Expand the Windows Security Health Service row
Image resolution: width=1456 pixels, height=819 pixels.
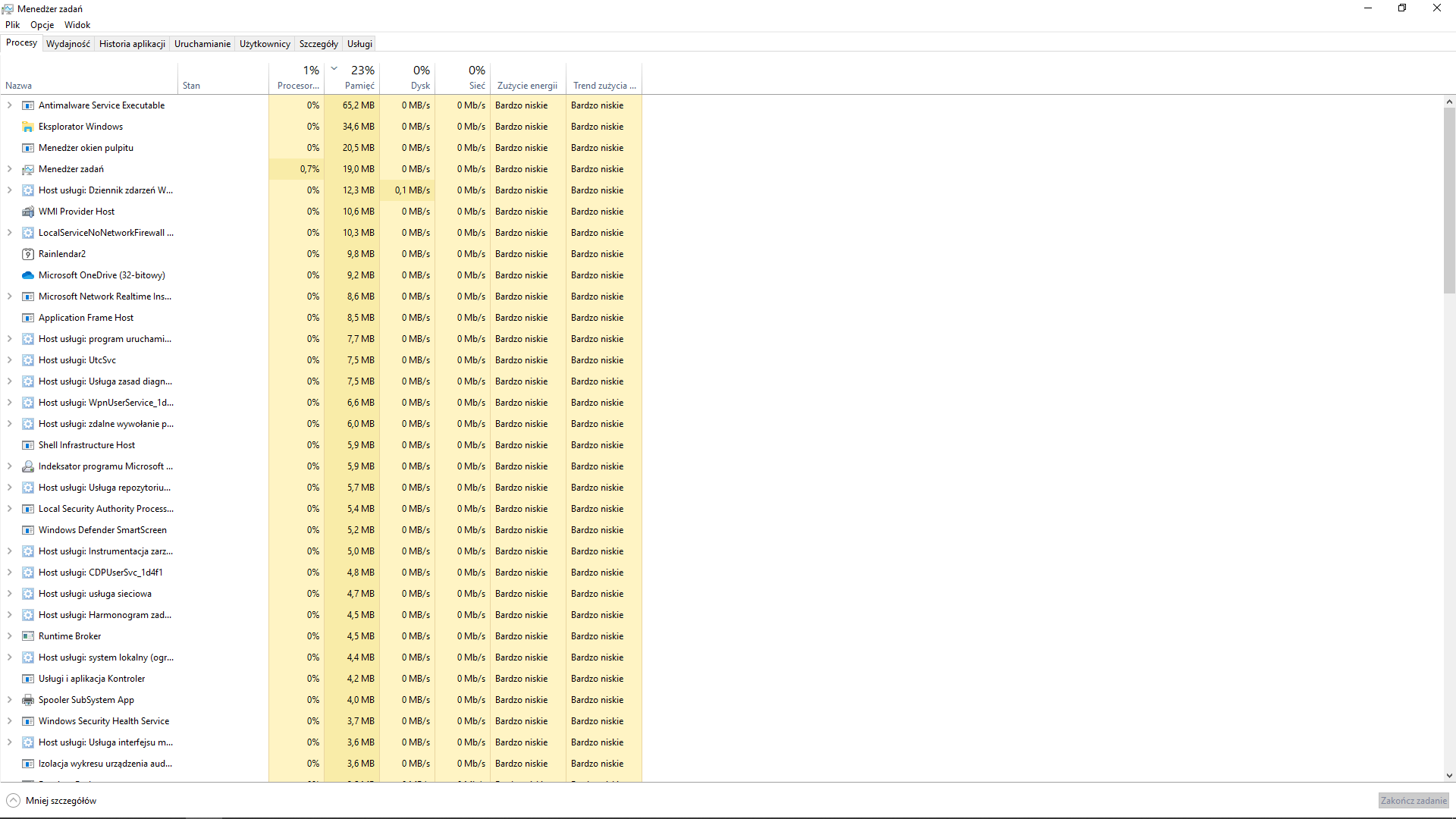10,721
